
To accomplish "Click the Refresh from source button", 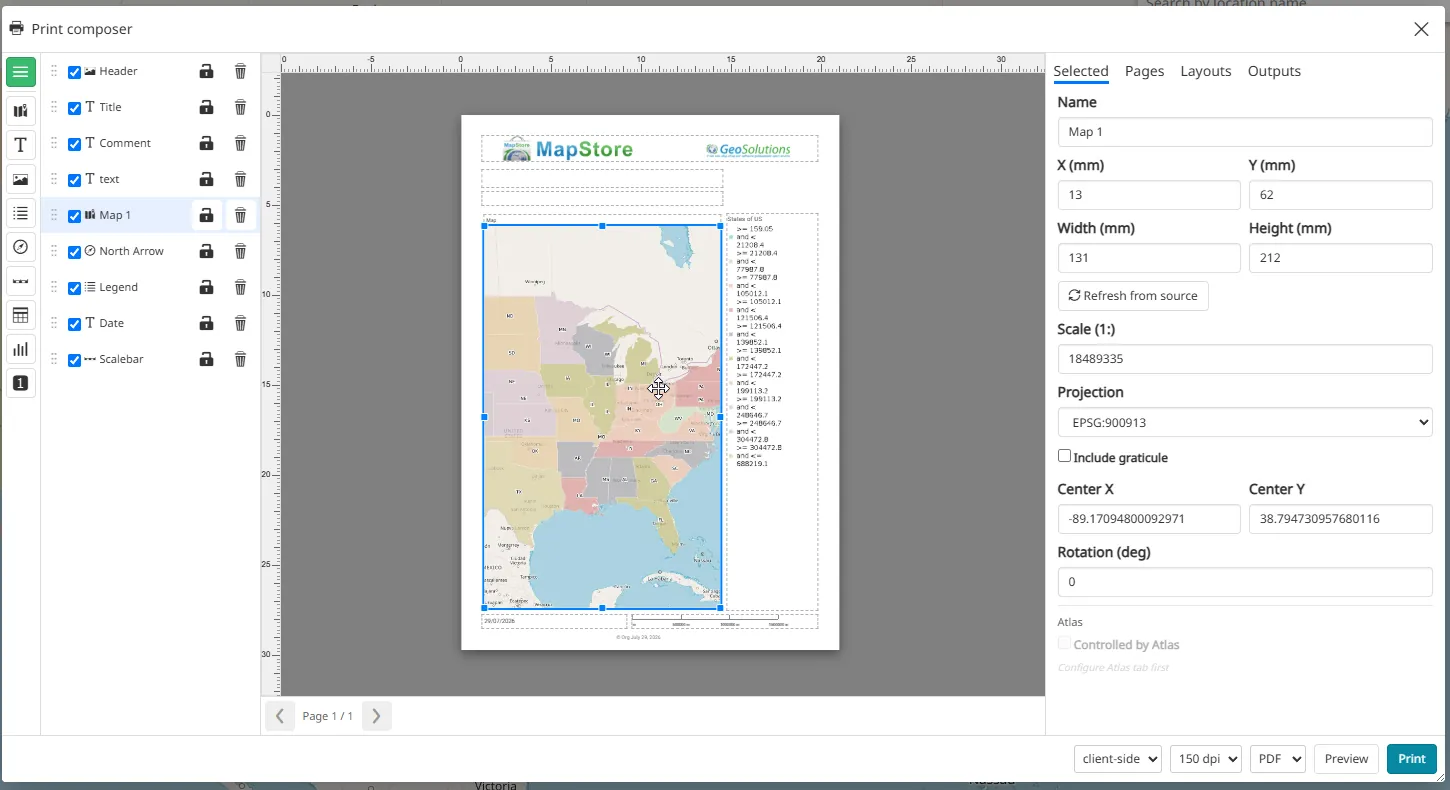I will [1133, 296].
